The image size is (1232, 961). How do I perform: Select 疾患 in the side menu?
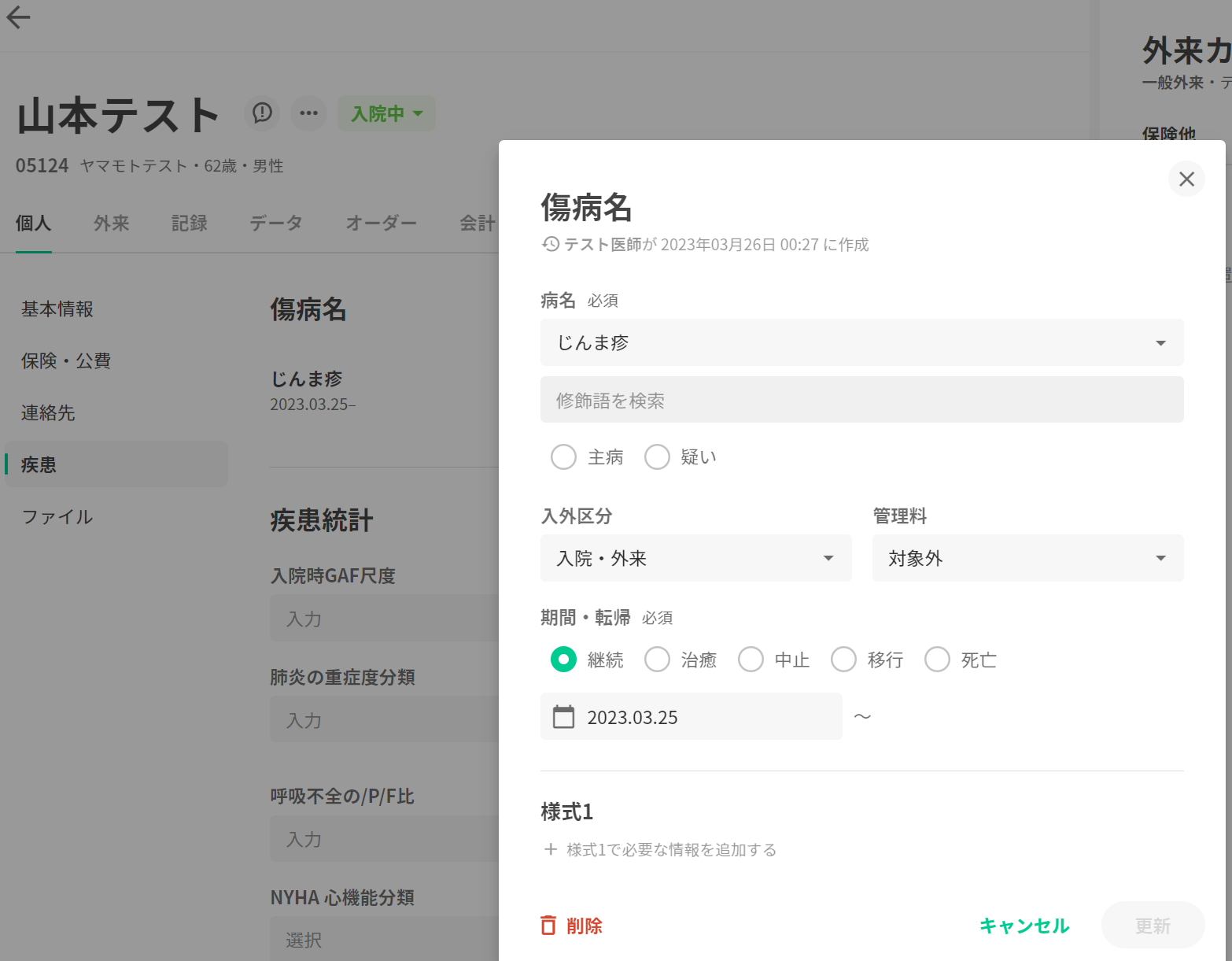tap(116, 464)
